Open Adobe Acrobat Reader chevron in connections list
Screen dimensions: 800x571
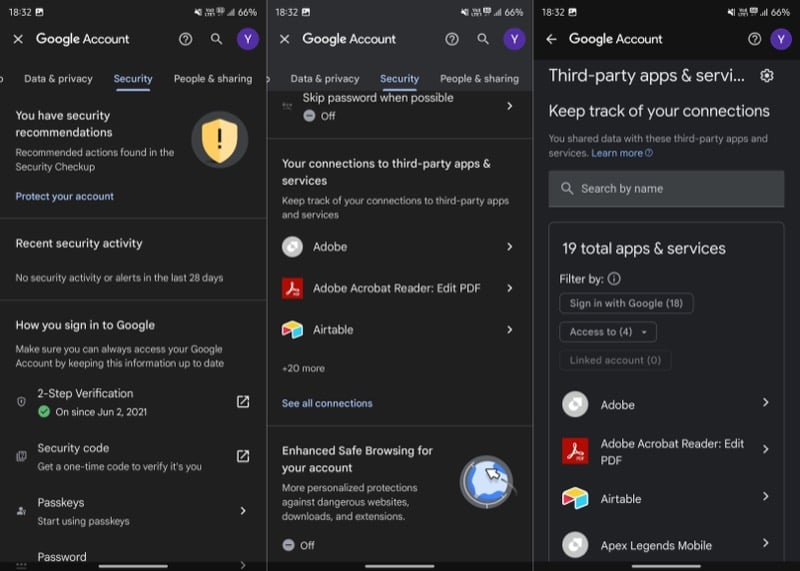click(x=765, y=449)
